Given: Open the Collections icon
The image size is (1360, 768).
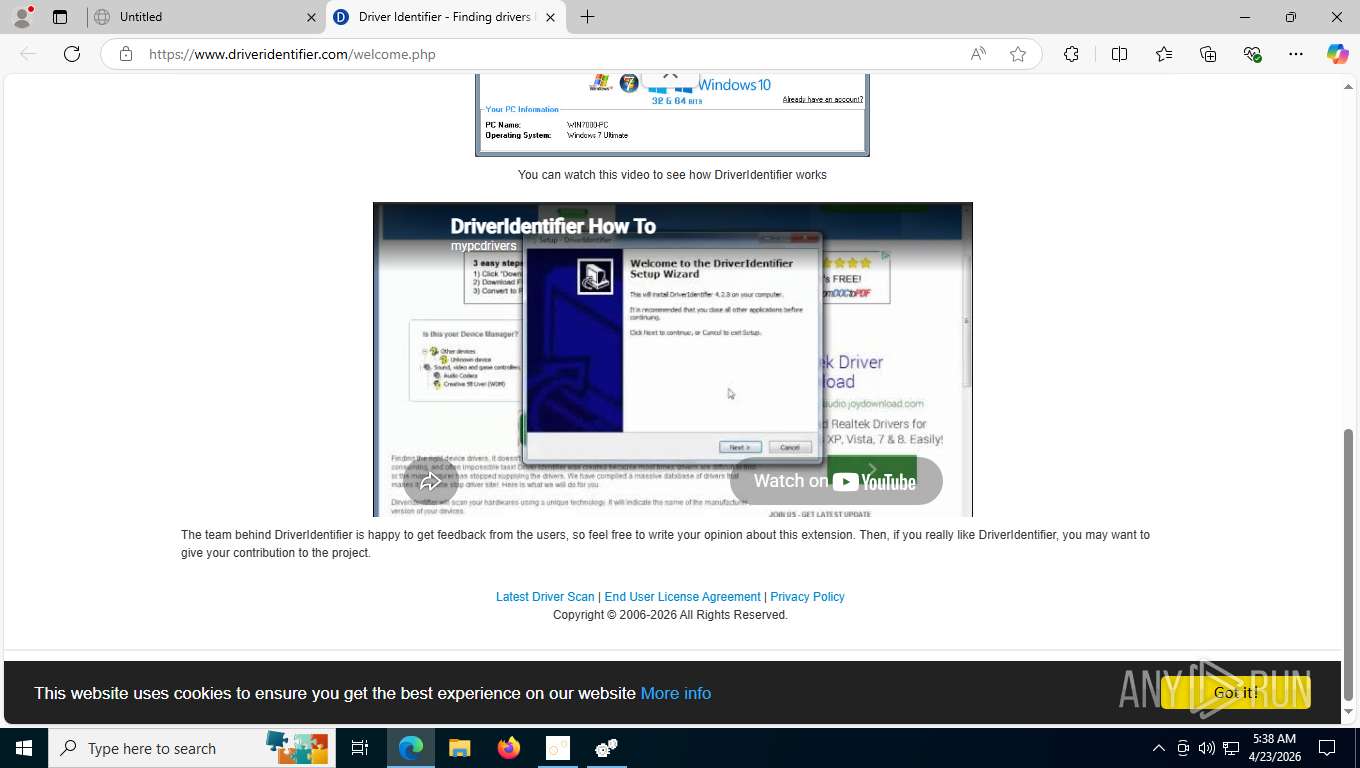Looking at the screenshot, I should pos(1208,54).
